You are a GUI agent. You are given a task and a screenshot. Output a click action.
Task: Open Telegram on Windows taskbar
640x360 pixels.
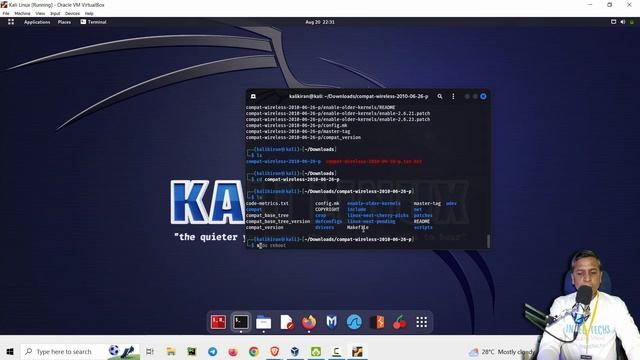(x=213, y=351)
